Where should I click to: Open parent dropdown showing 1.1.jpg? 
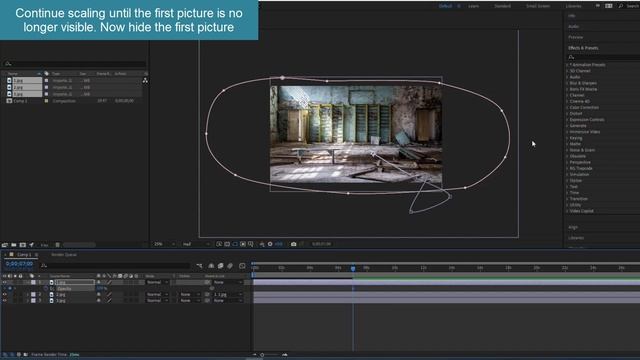point(228,294)
